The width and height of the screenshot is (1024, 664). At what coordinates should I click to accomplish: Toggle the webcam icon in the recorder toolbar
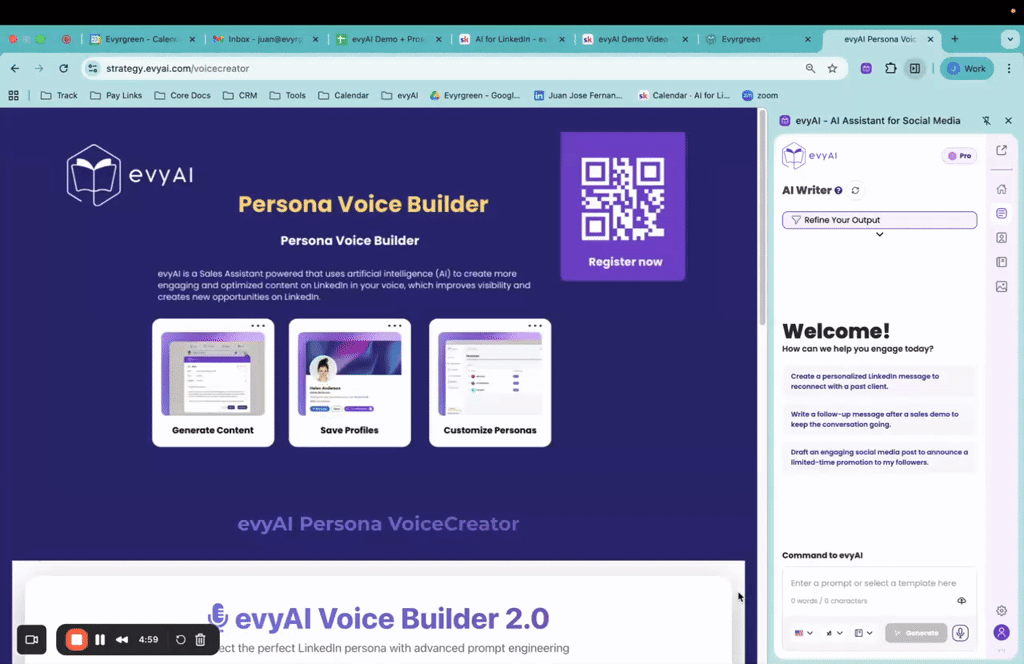31,639
